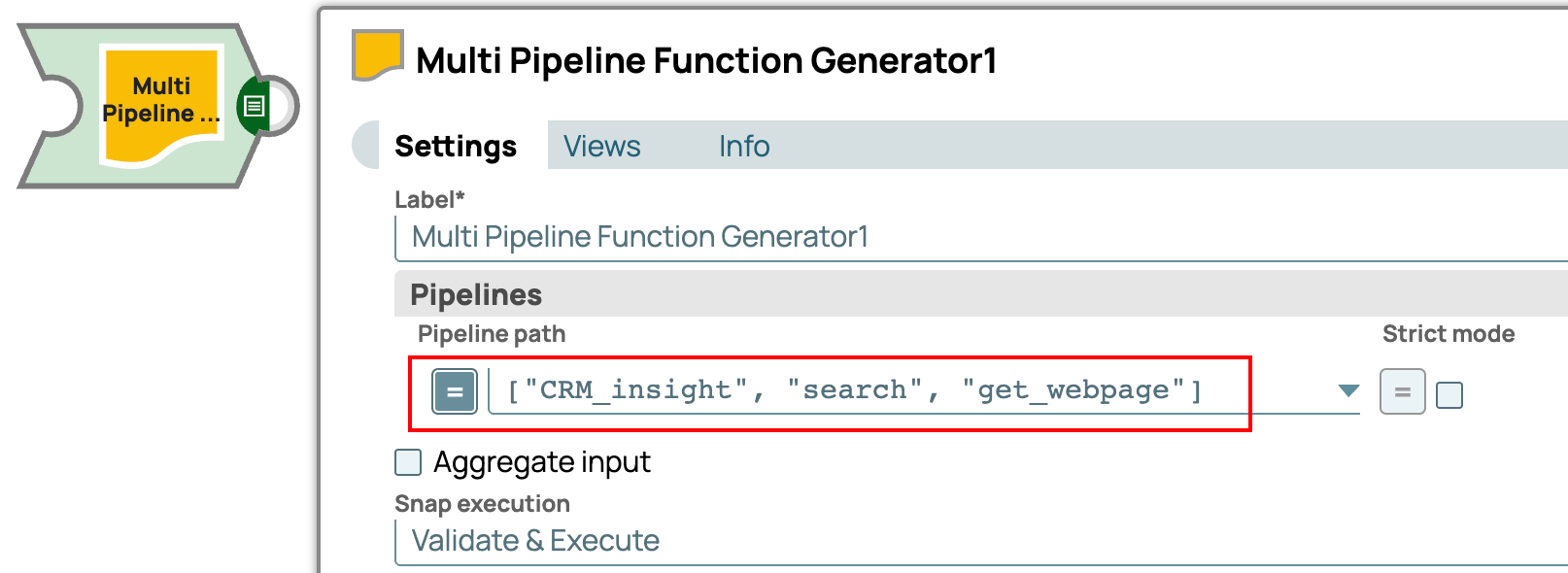Click the Strict mode column label
1568x573 pixels.
click(1449, 334)
